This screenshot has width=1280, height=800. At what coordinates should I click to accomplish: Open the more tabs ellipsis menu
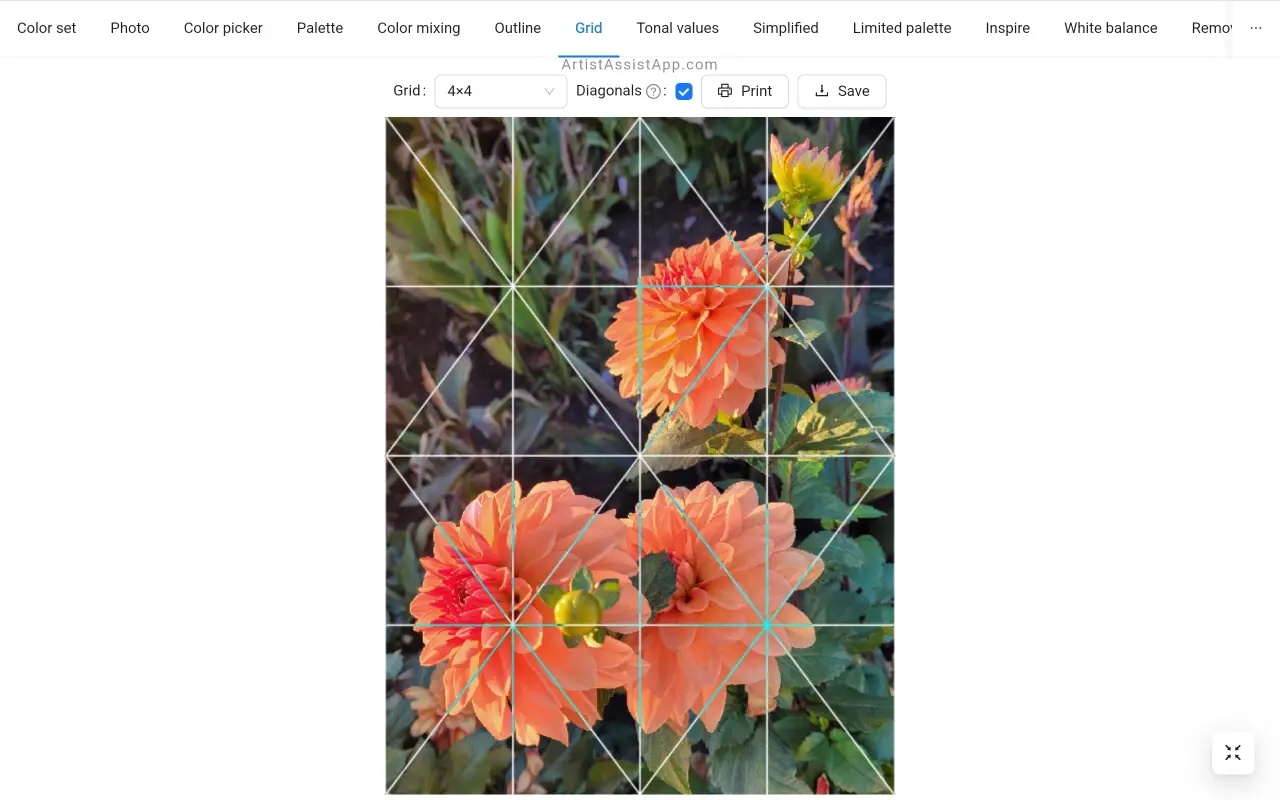click(1256, 28)
